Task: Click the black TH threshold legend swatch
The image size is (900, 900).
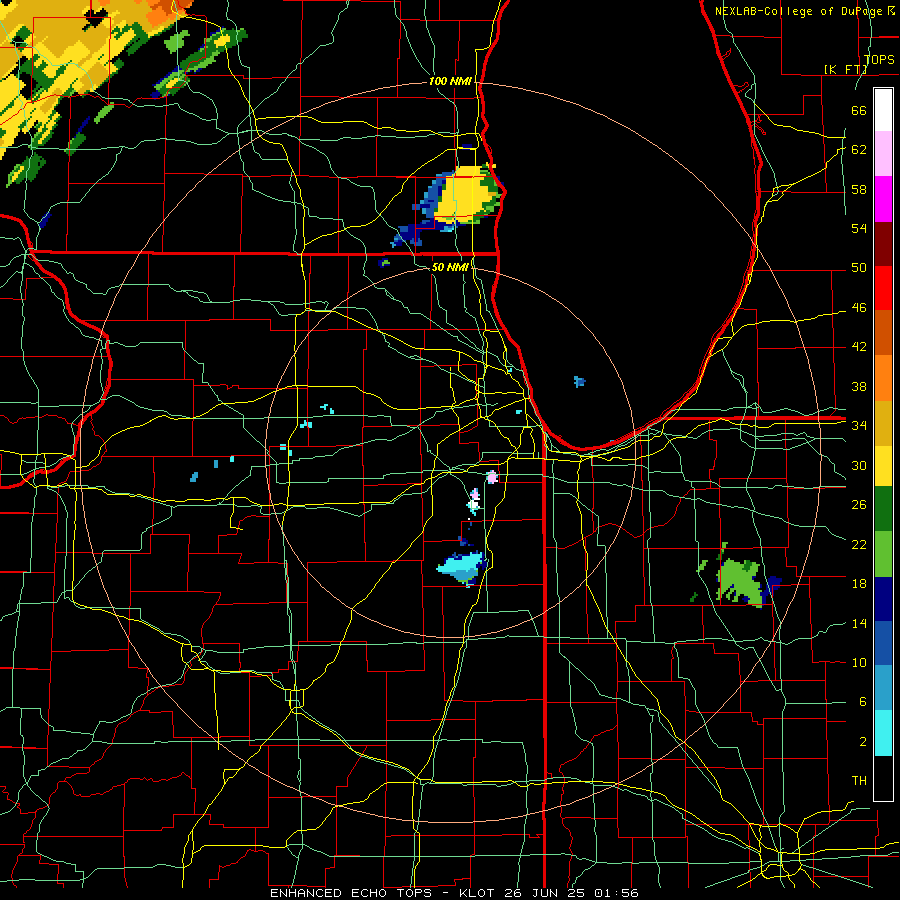Action: click(x=883, y=778)
